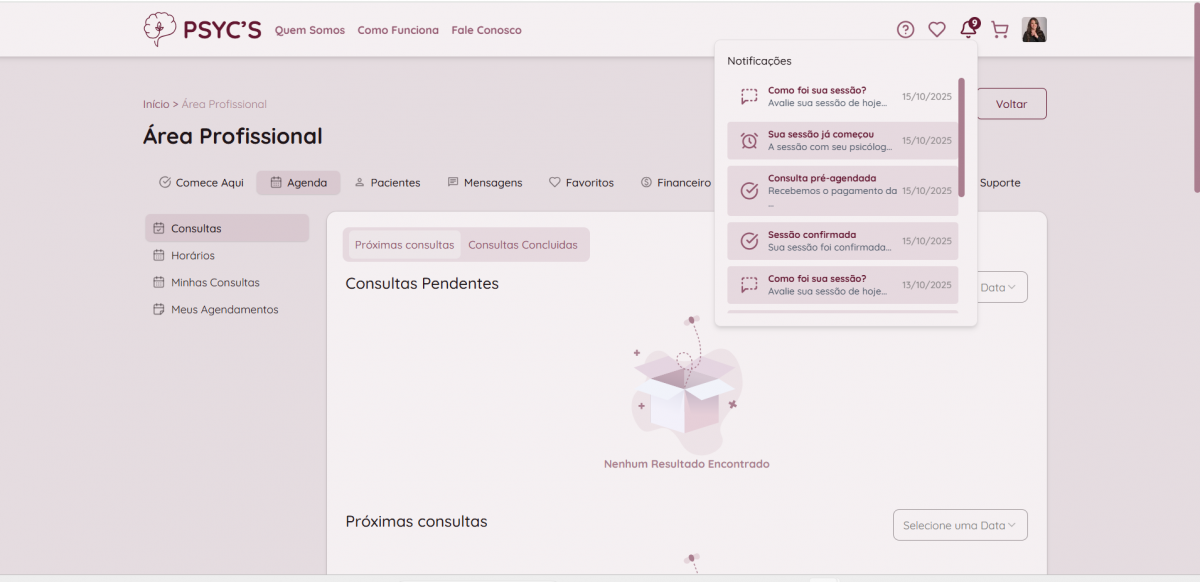Screen dimensions: 1200x582
Task: Expand the 'Selecione uma Data' dropdown
Action: pos(959,525)
